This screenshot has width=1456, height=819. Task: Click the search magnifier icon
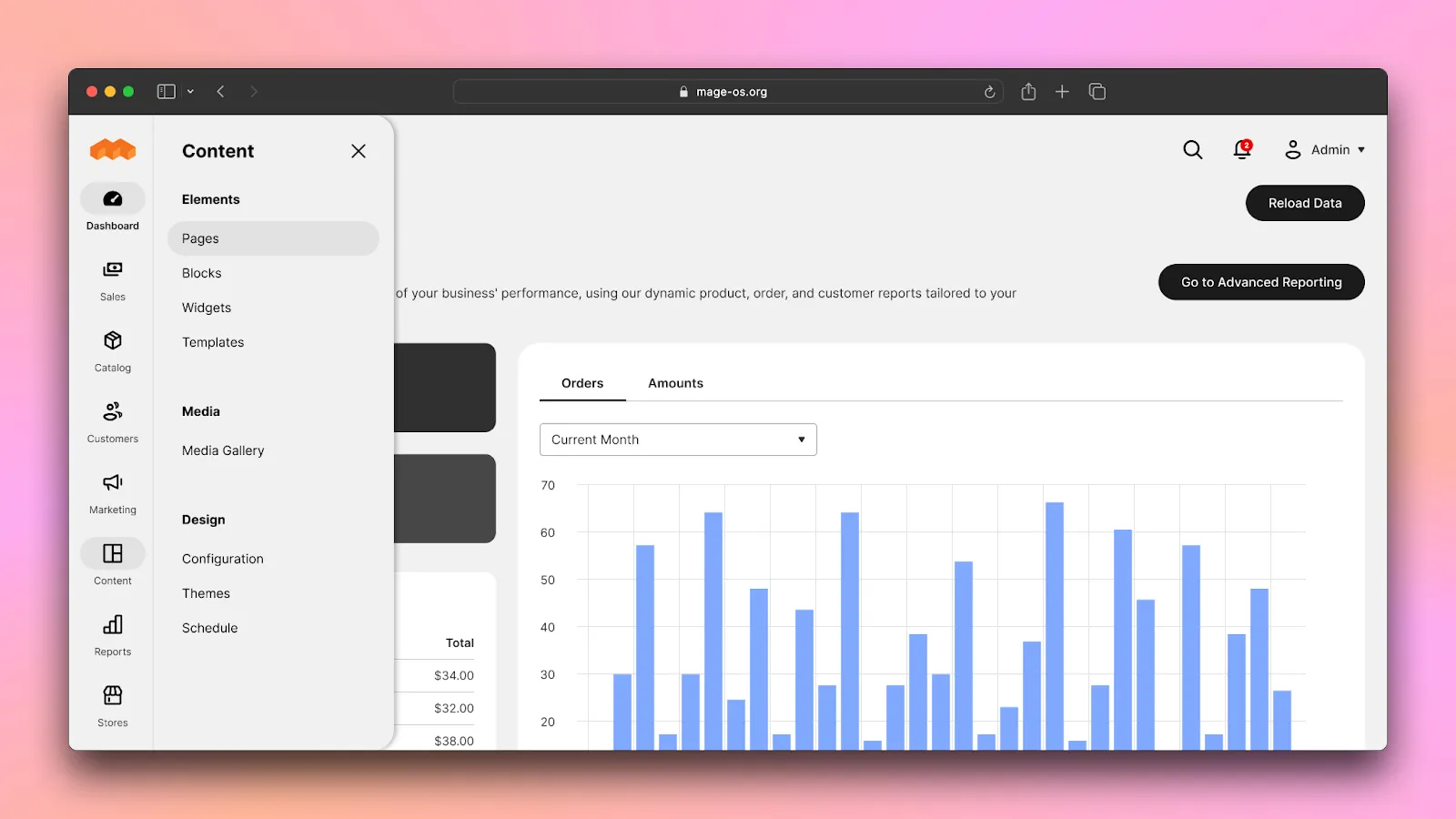click(1192, 150)
